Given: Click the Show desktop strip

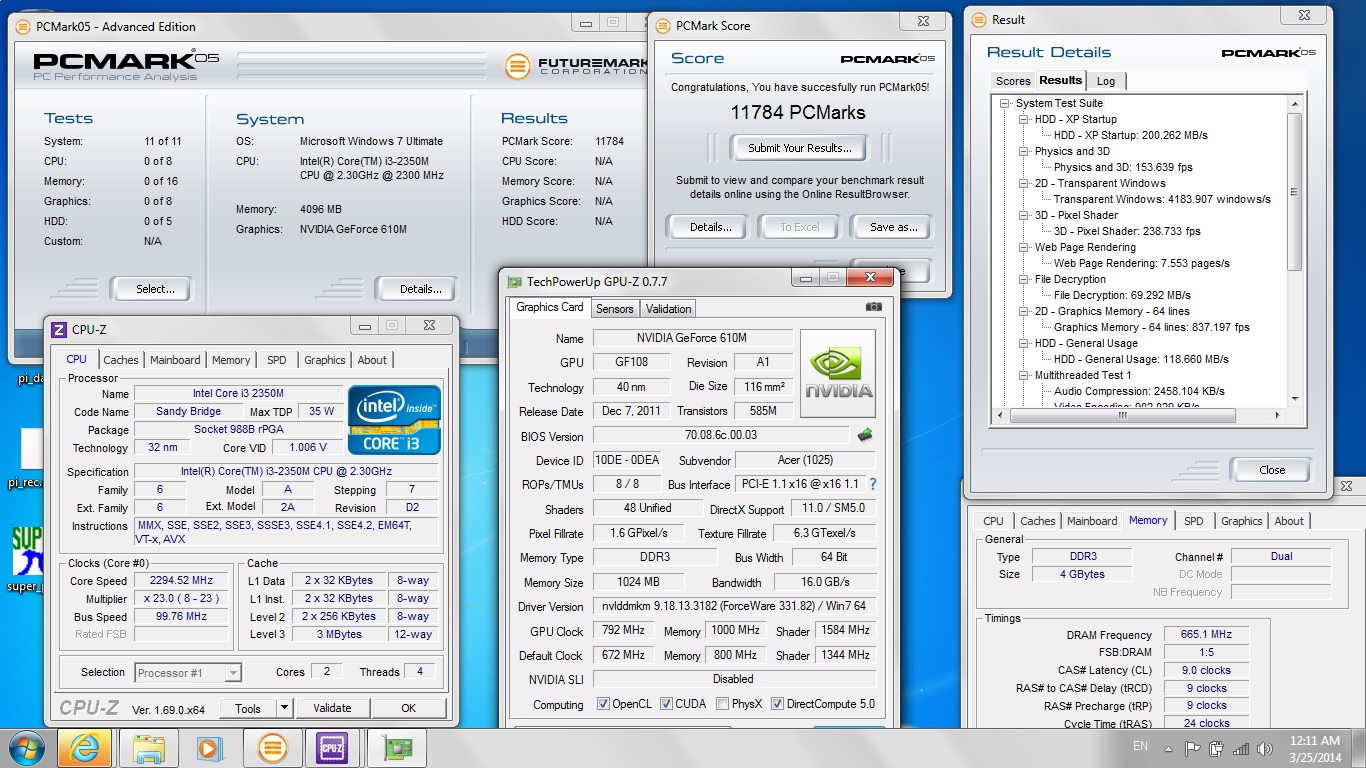Looking at the screenshot, I should 1360,748.
